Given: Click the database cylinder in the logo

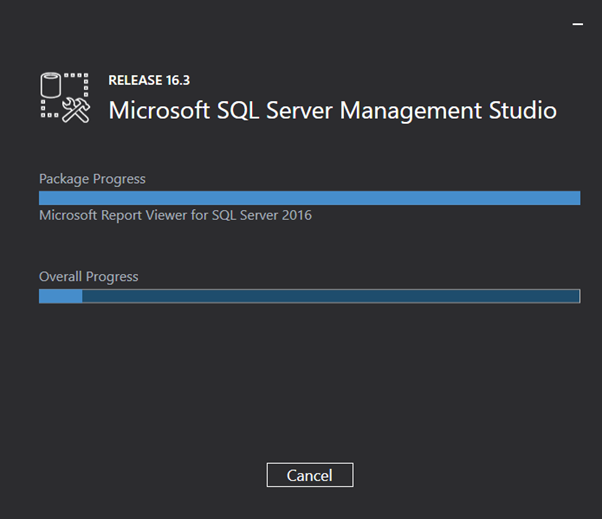Looking at the screenshot, I should click(x=51, y=85).
